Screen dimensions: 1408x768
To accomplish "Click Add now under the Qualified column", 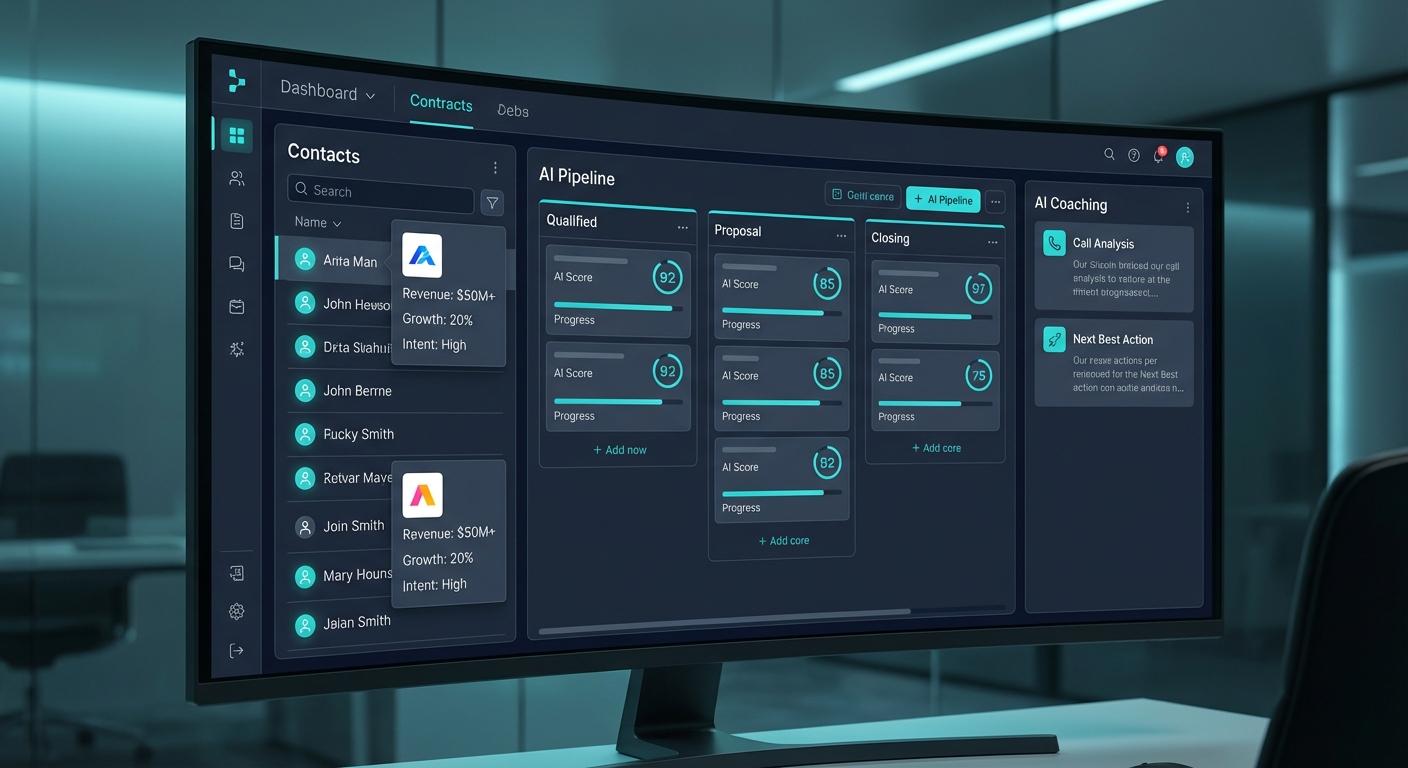I will pos(619,449).
